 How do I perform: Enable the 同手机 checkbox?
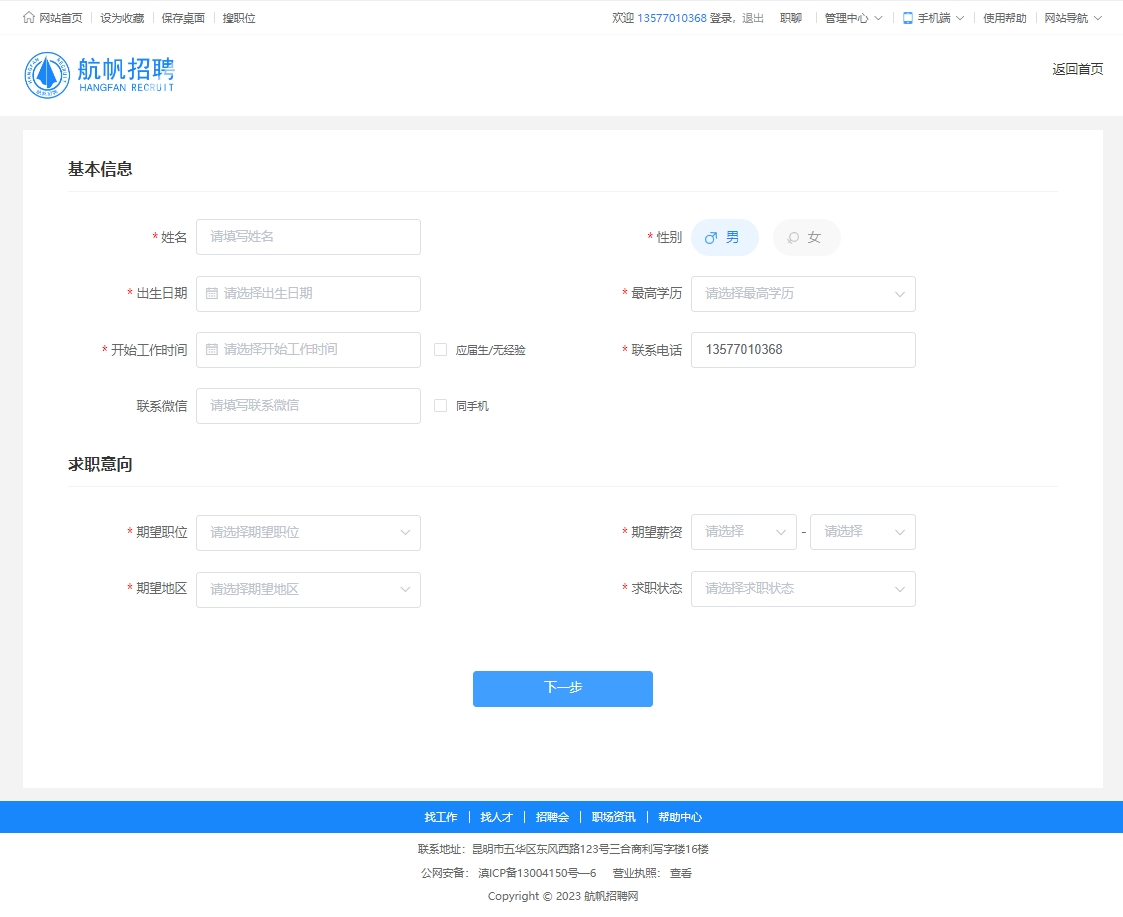pyautogui.click(x=440, y=406)
